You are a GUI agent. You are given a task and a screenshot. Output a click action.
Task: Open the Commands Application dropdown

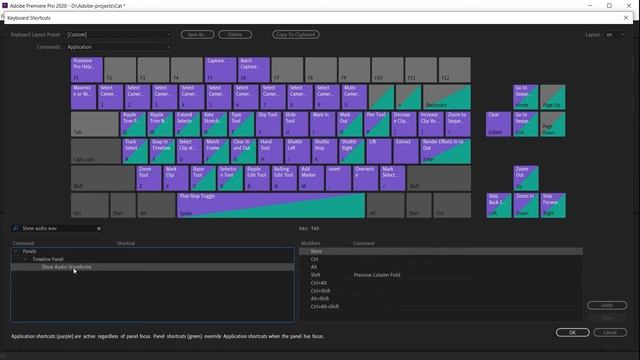coord(119,47)
